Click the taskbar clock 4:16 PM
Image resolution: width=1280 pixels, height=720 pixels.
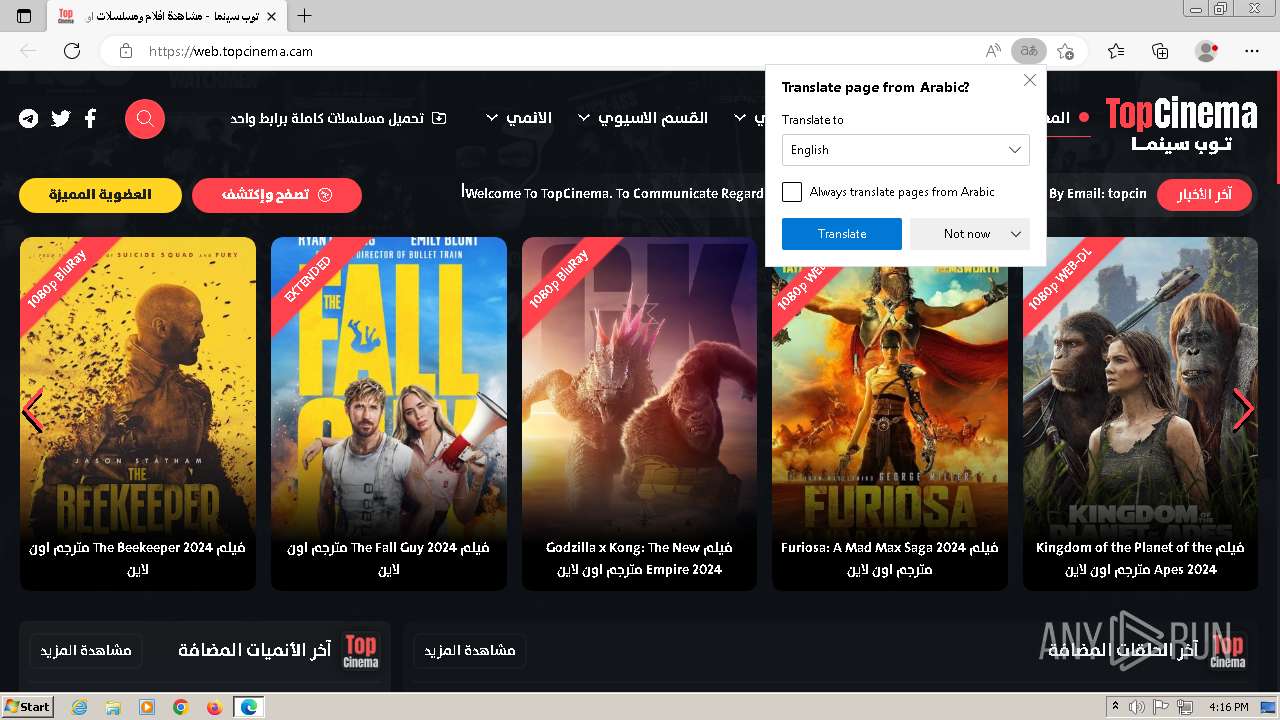1228,707
